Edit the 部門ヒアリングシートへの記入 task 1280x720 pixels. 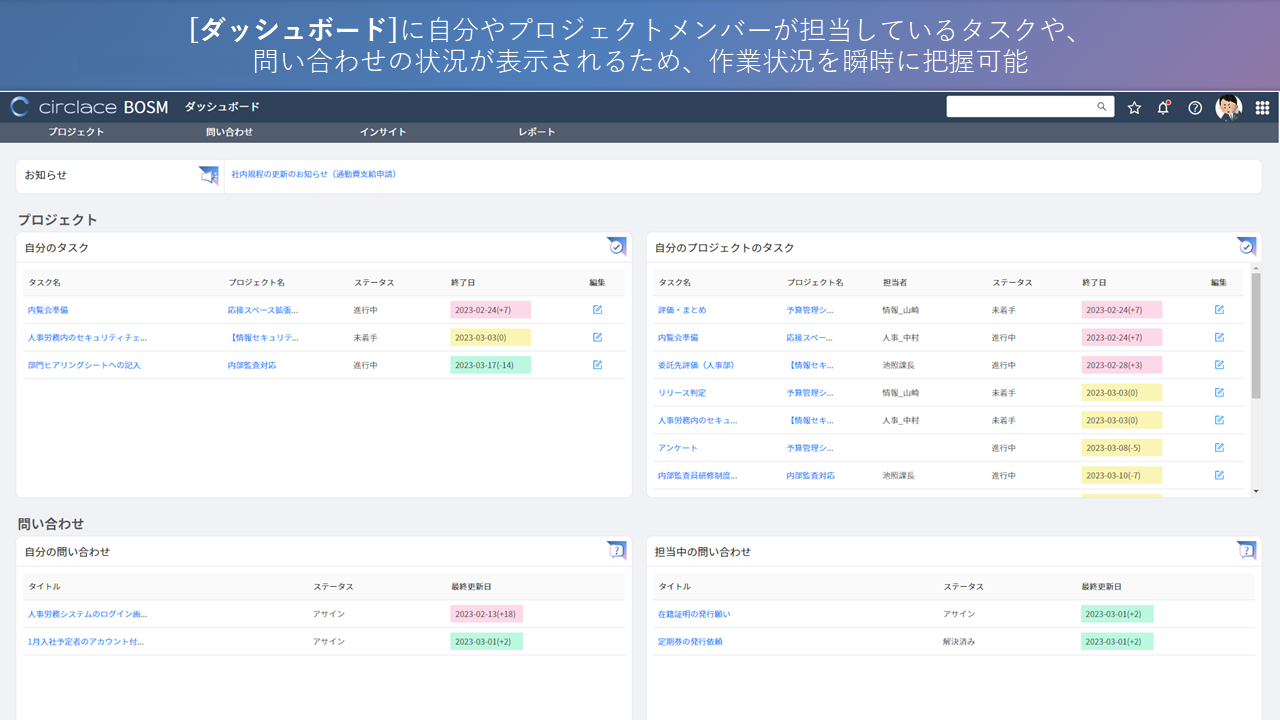tap(597, 365)
